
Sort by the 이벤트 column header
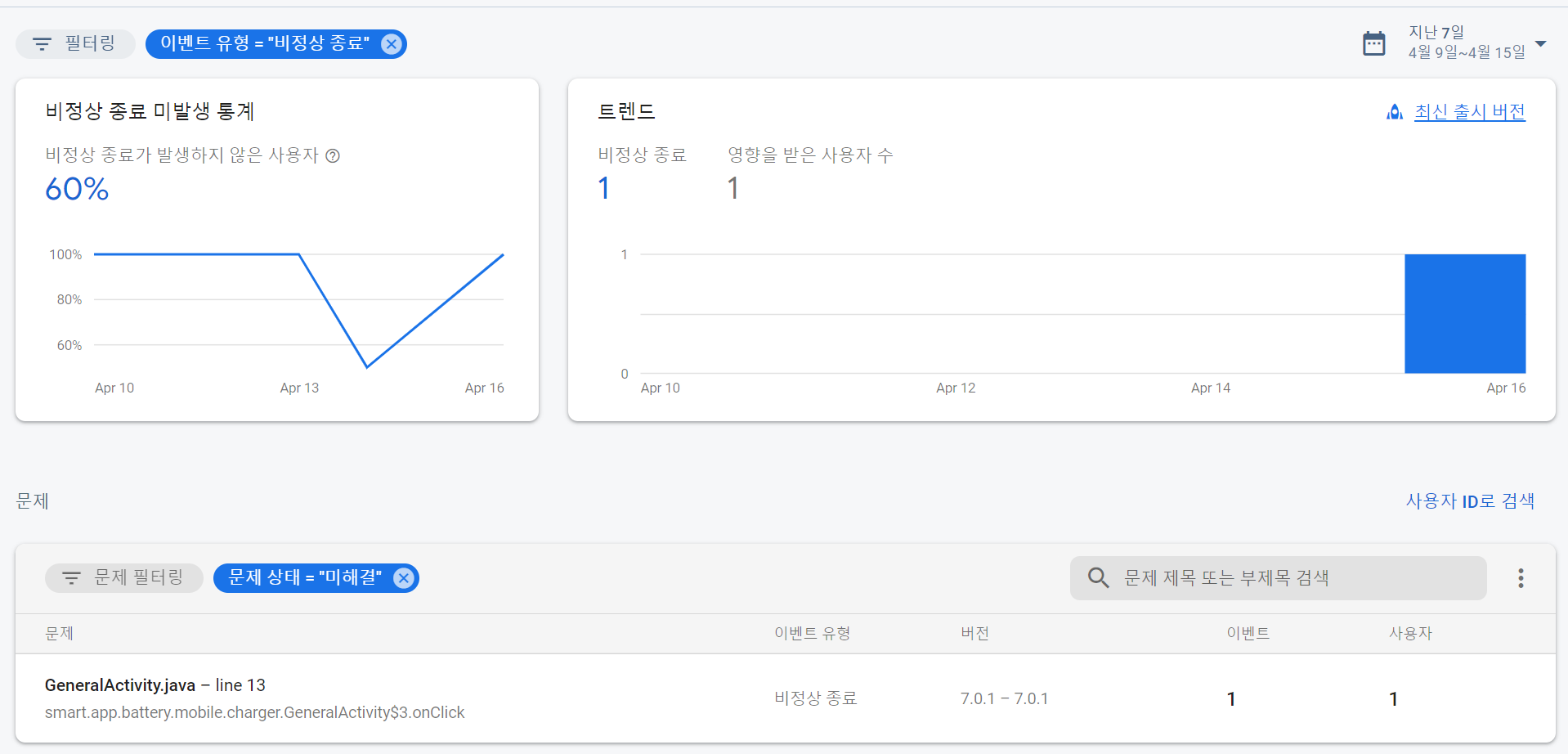1248,634
